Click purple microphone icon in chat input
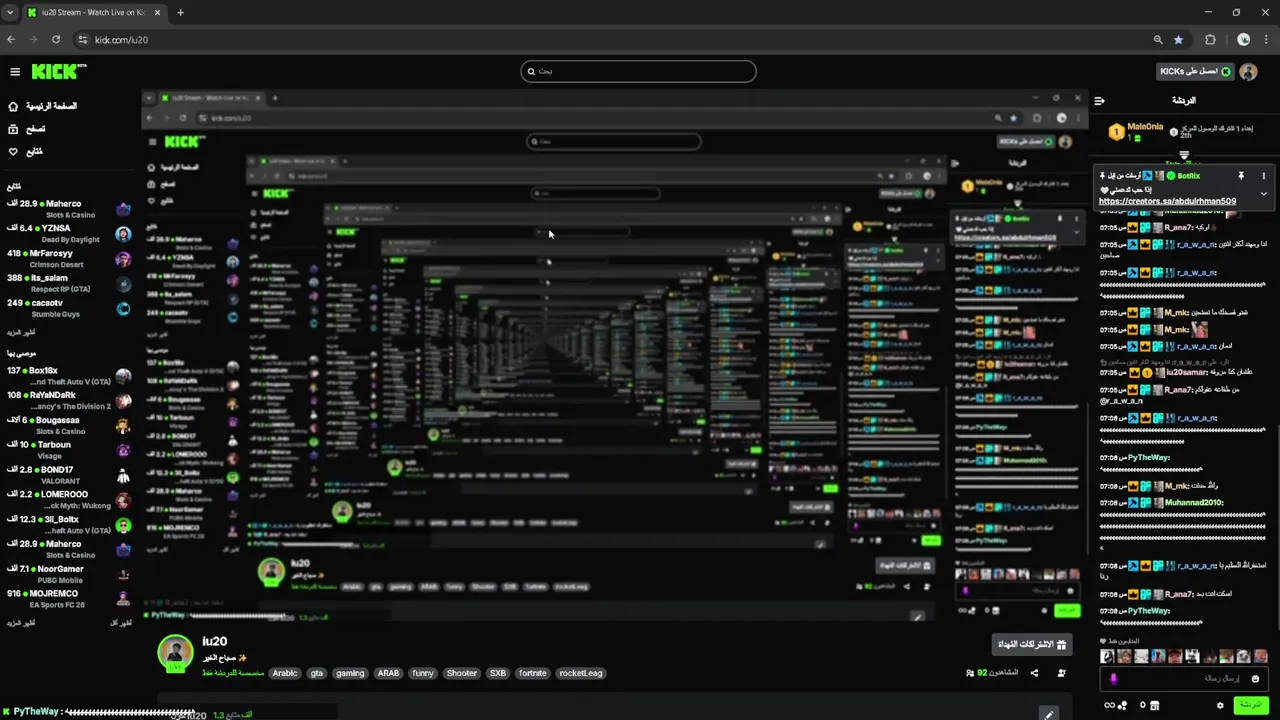The image size is (1280, 720). click(1114, 679)
